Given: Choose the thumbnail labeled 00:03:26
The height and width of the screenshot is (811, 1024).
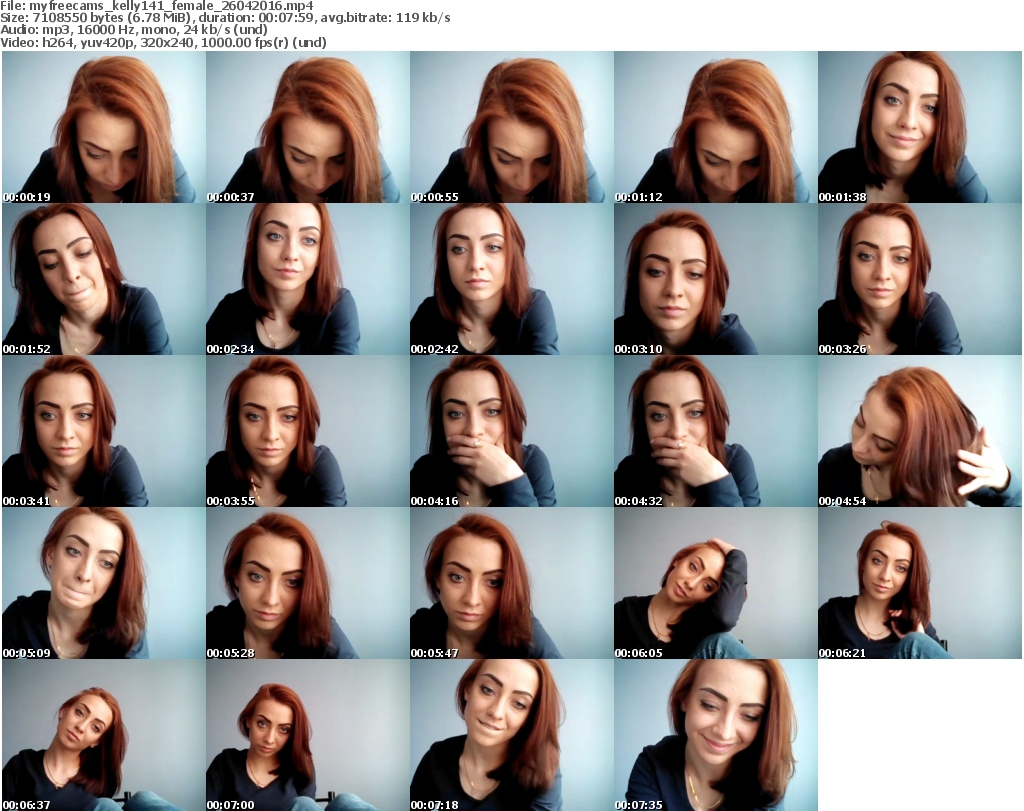Looking at the screenshot, I should tap(919, 279).
